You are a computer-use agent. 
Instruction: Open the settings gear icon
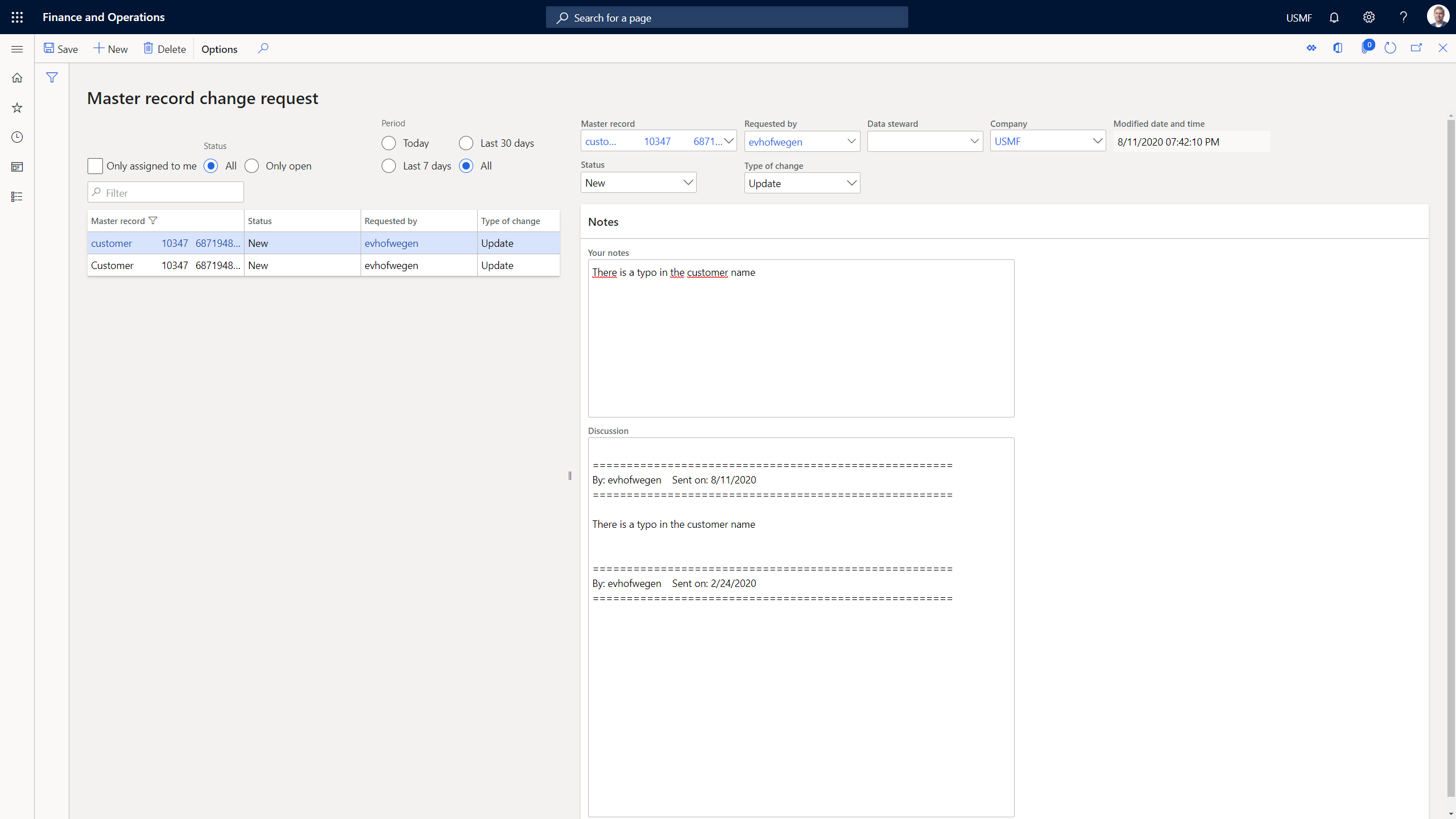(x=1368, y=17)
